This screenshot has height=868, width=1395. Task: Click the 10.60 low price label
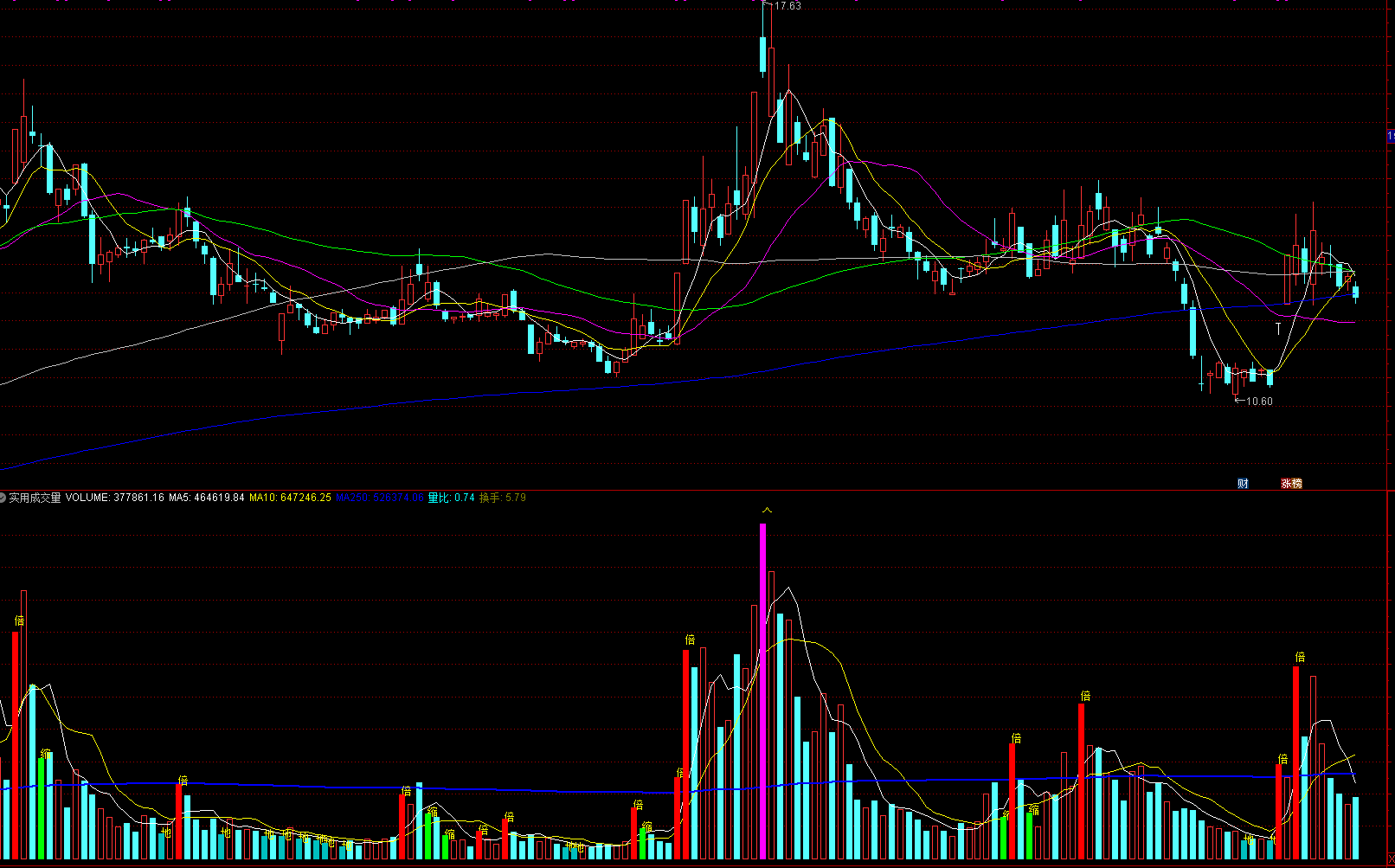[x=1258, y=402]
